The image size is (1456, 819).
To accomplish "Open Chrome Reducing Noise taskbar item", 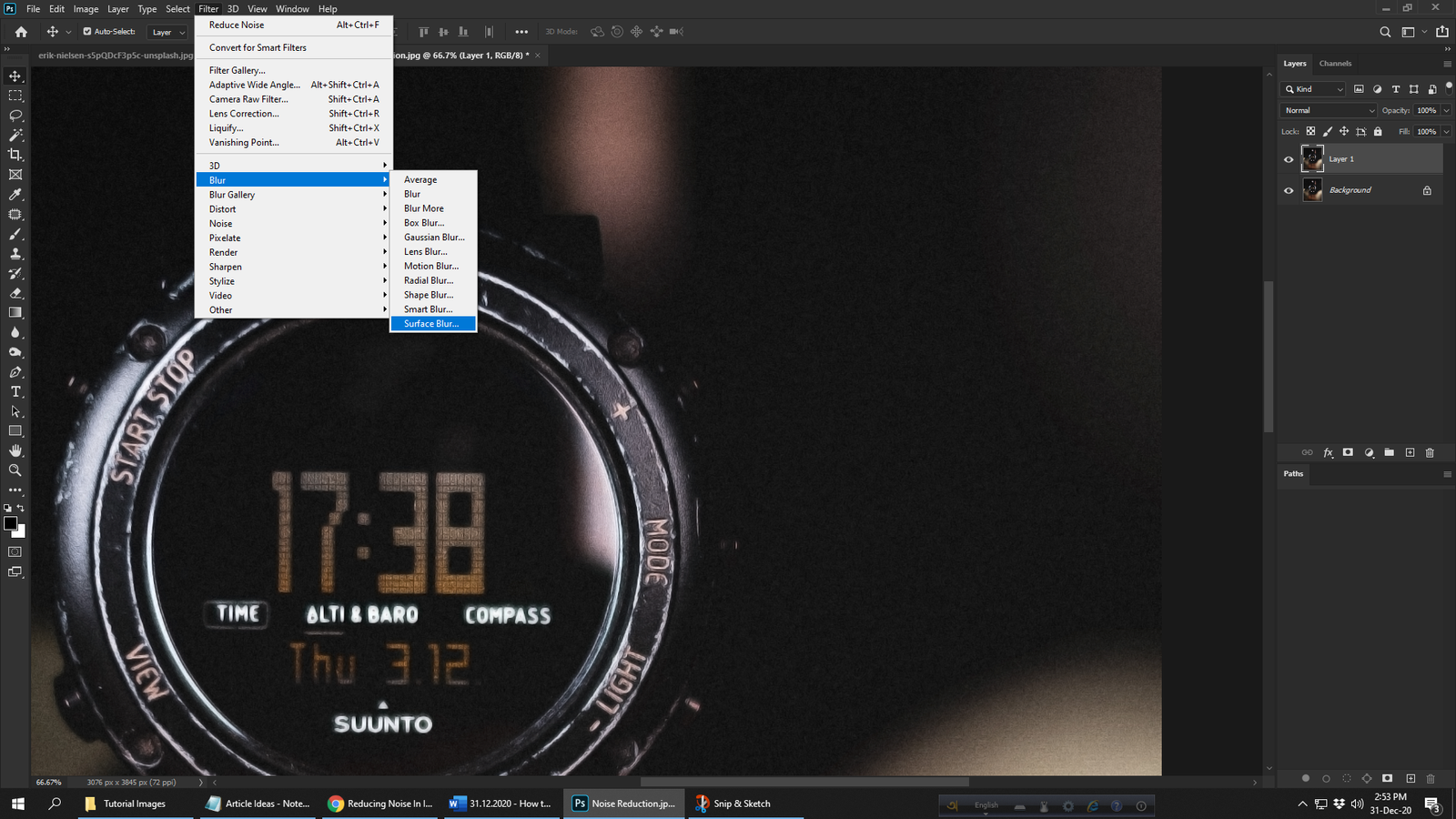I will point(380,804).
